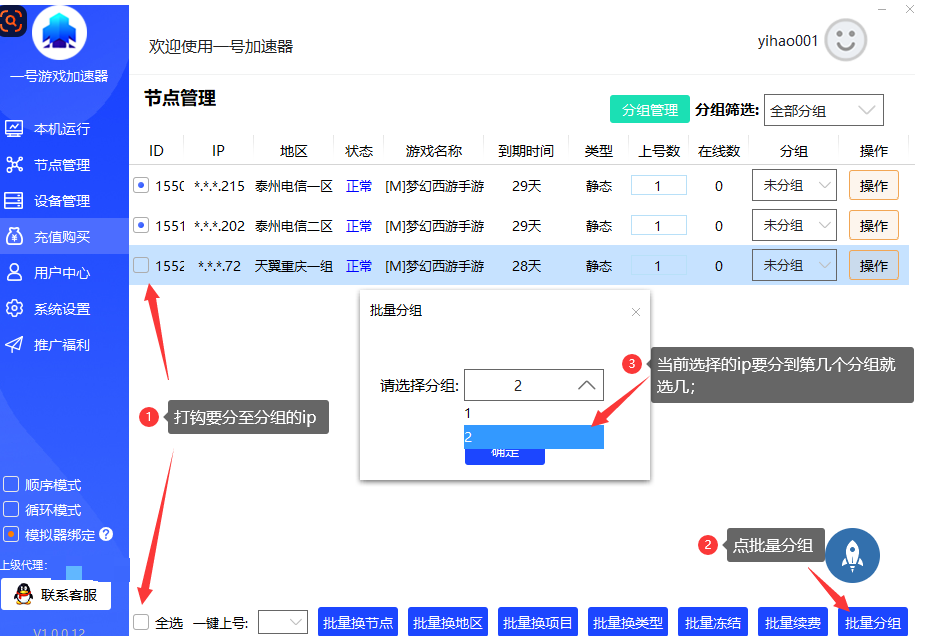Enable 顺序模式 checkbox
This screenshot has width=925, height=636.
(12, 485)
